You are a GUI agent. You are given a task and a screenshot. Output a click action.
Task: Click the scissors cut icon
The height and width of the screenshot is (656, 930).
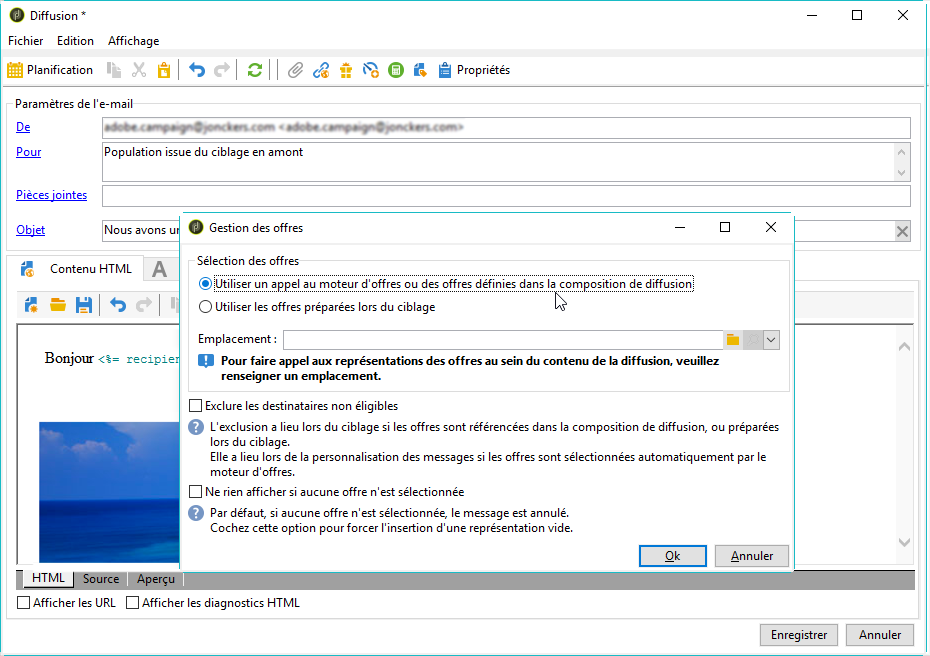139,70
